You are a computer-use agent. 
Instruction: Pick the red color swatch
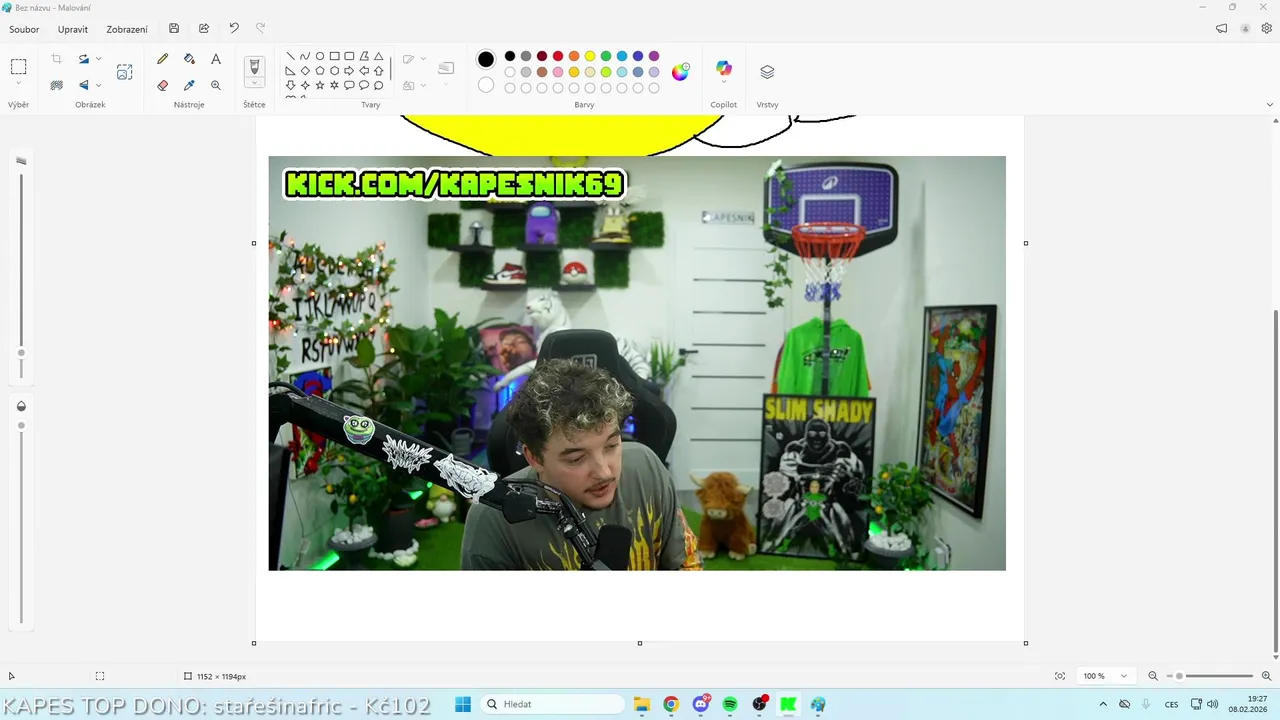(558, 56)
